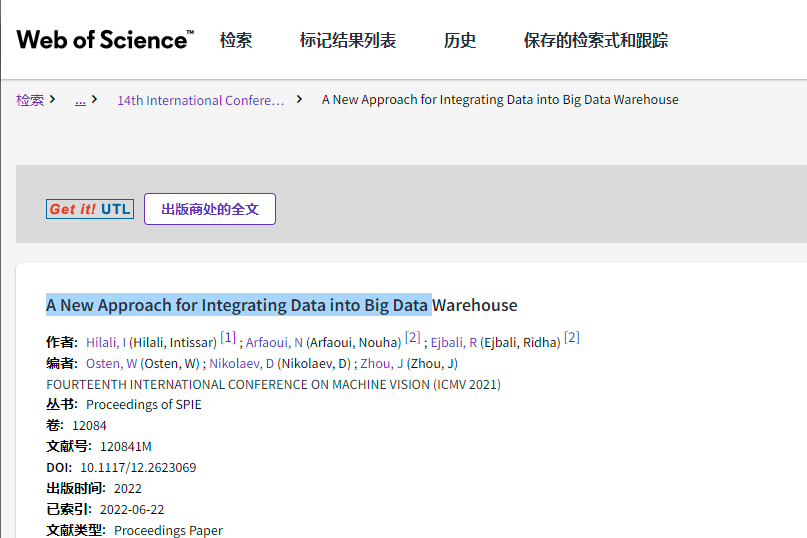Image resolution: width=807 pixels, height=538 pixels.
Task: Open 14th International Conference breadcrumb link
Action: [x=200, y=100]
